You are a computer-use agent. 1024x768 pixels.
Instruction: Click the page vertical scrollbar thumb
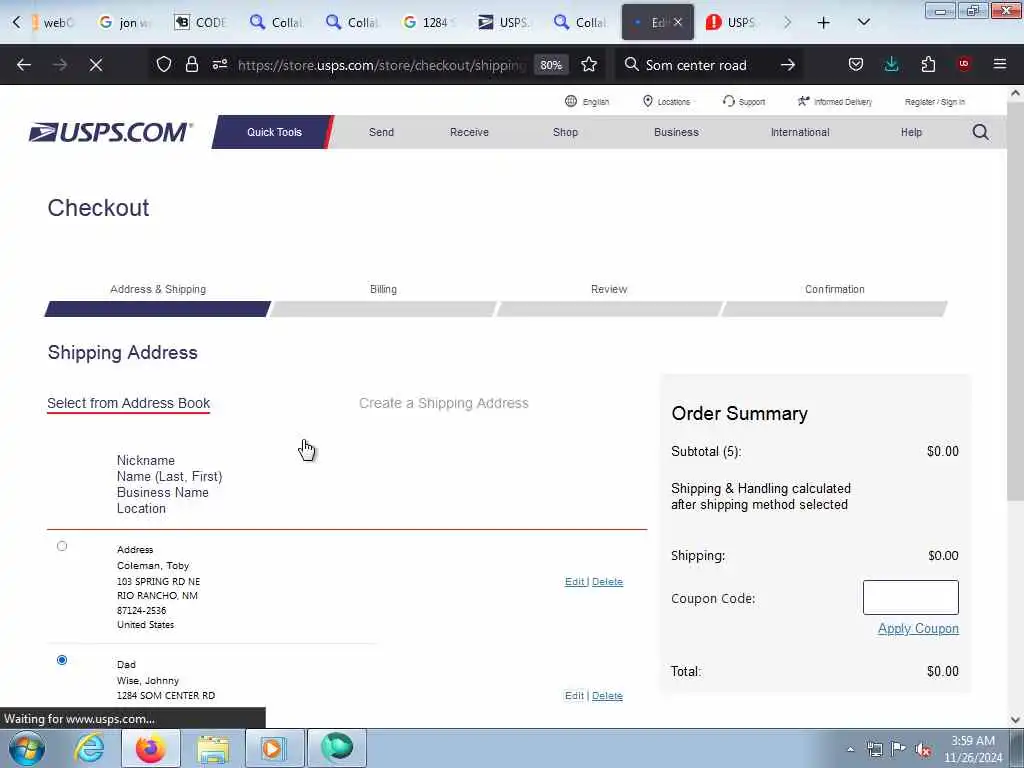tap(1015, 300)
